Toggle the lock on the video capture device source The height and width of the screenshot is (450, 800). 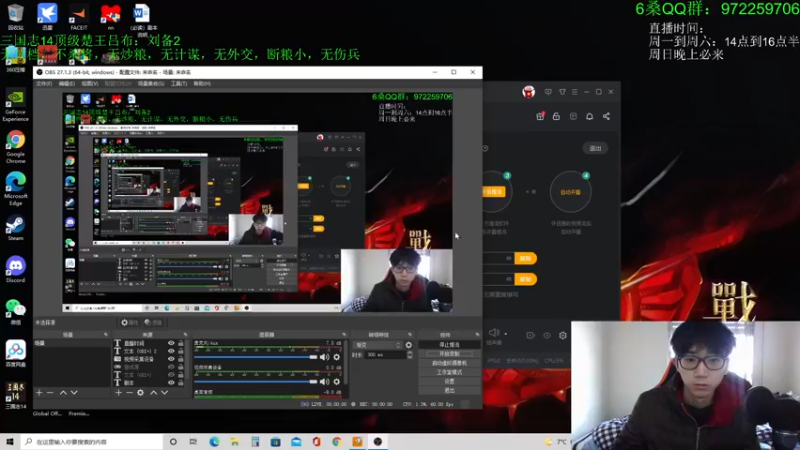pos(181,359)
